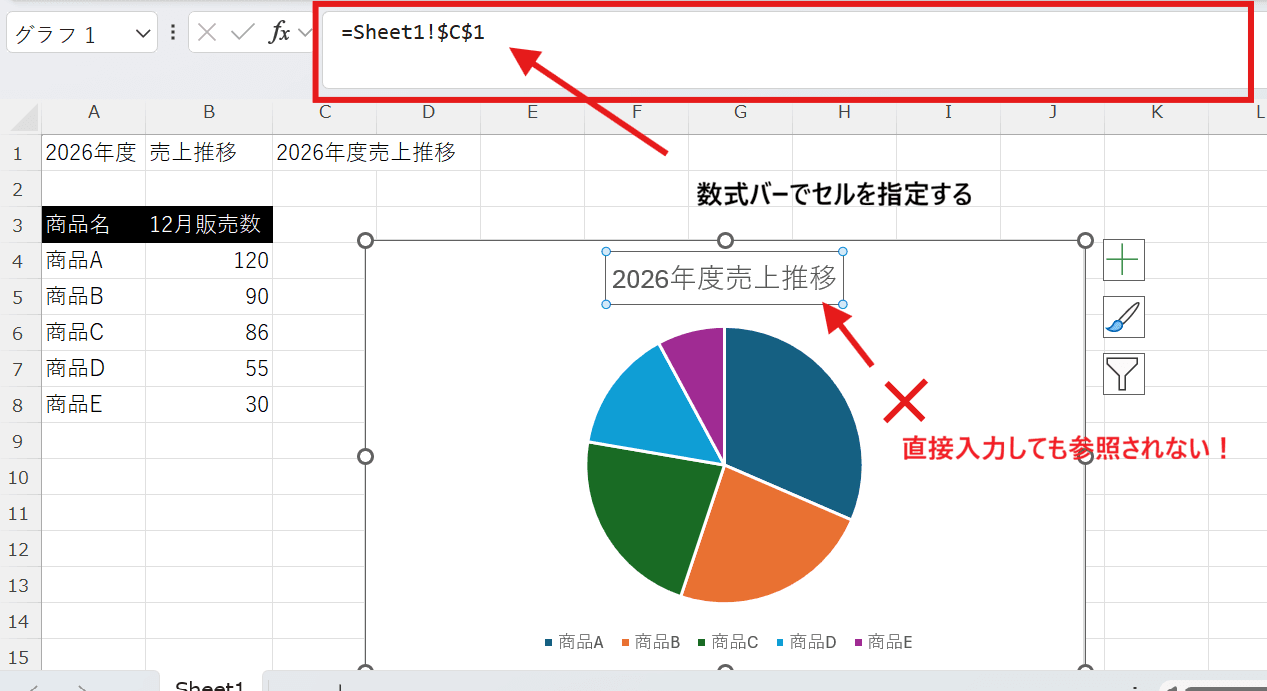Click the Insert Function fx icon
The width and height of the screenshot is (1267, 691).
(x=280, y=32)
